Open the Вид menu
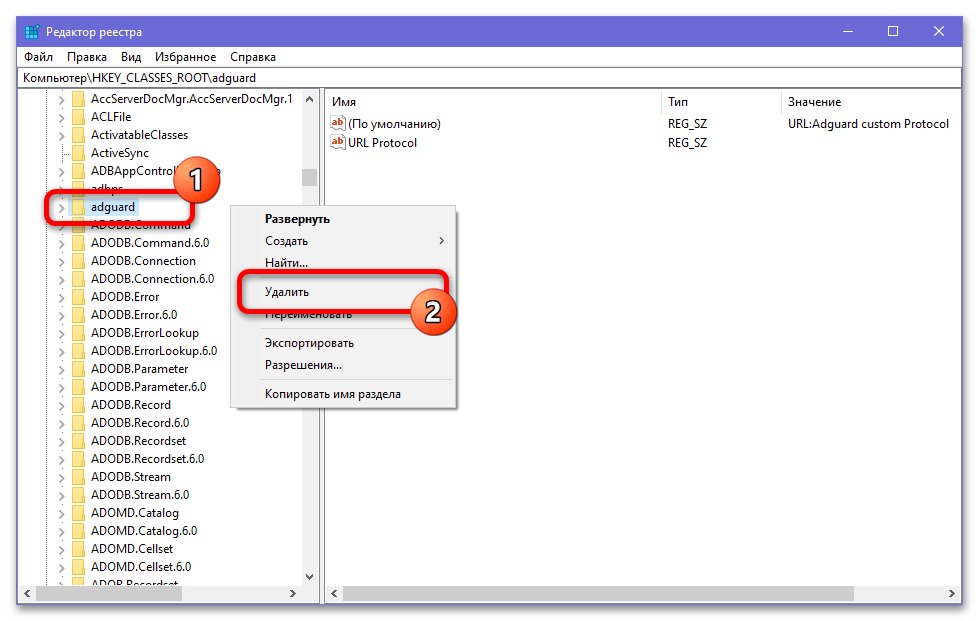979x621 pixels. tap(131, 57)
